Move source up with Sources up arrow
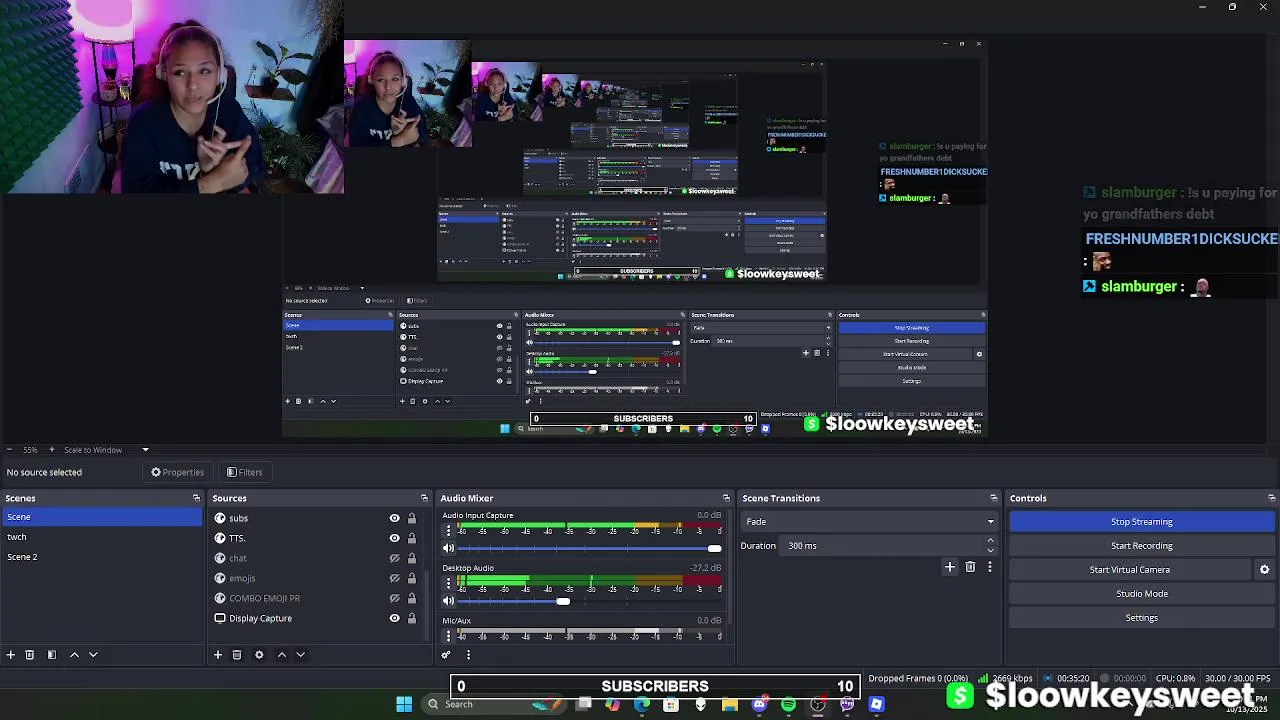Image resolution: width=1280 pixels, height=720 pixels. coord(281,655)
